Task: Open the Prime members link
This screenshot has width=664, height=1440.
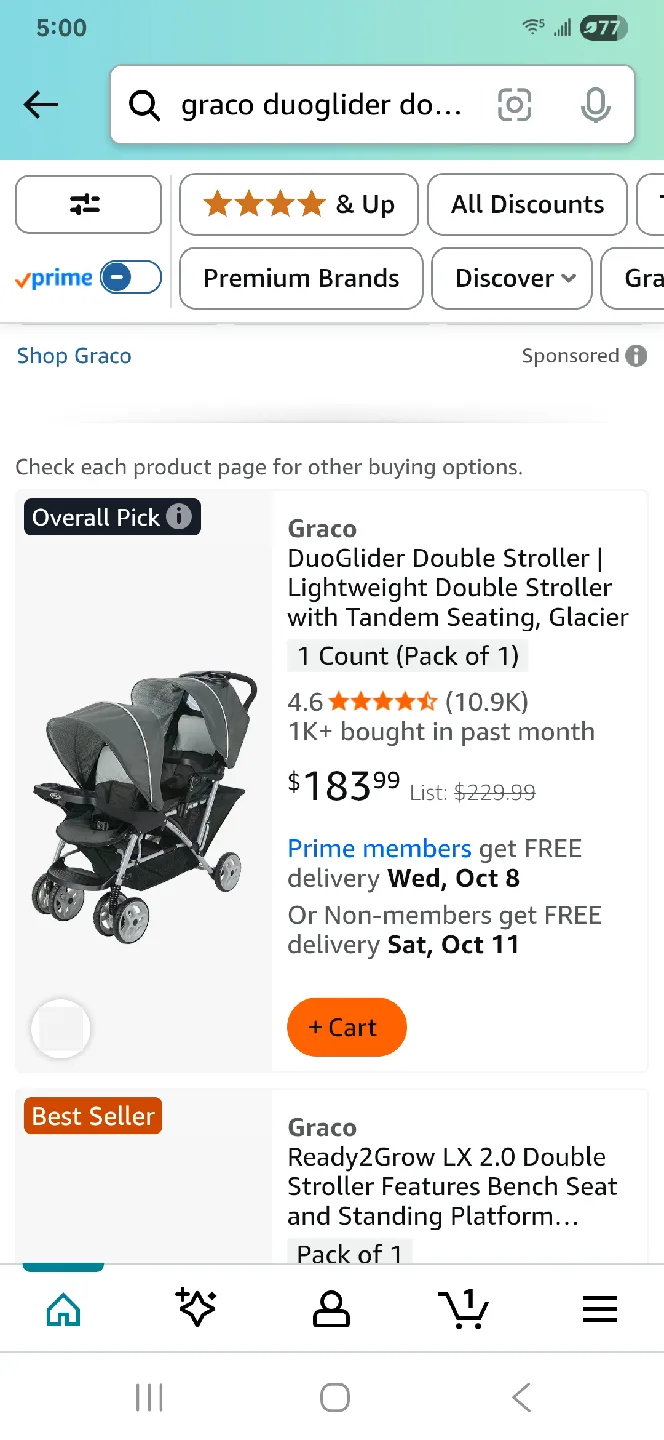Action: (x=379, y=848)
